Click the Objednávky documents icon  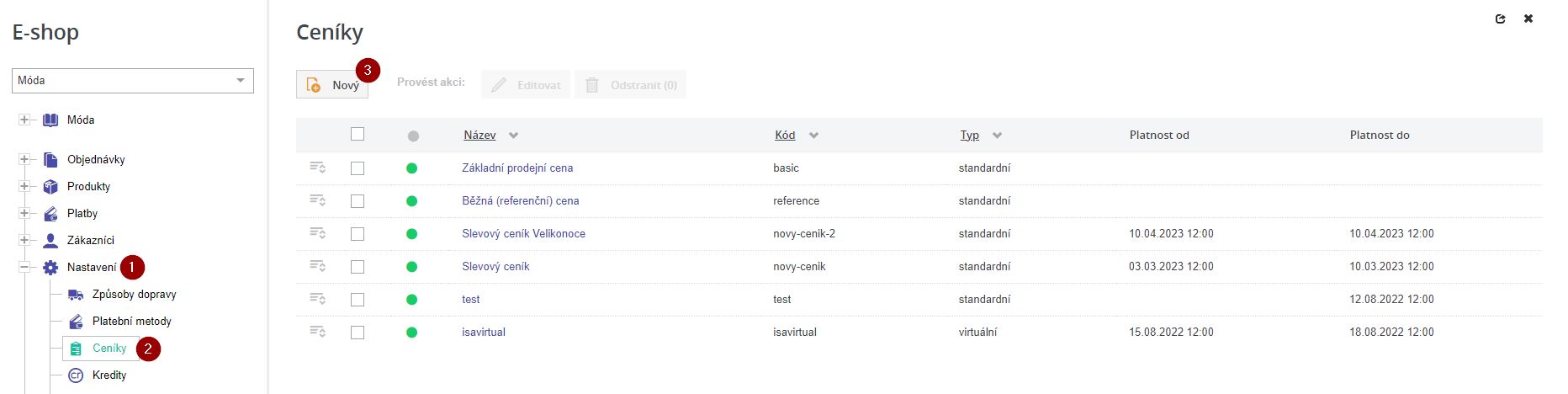[50, 160]
